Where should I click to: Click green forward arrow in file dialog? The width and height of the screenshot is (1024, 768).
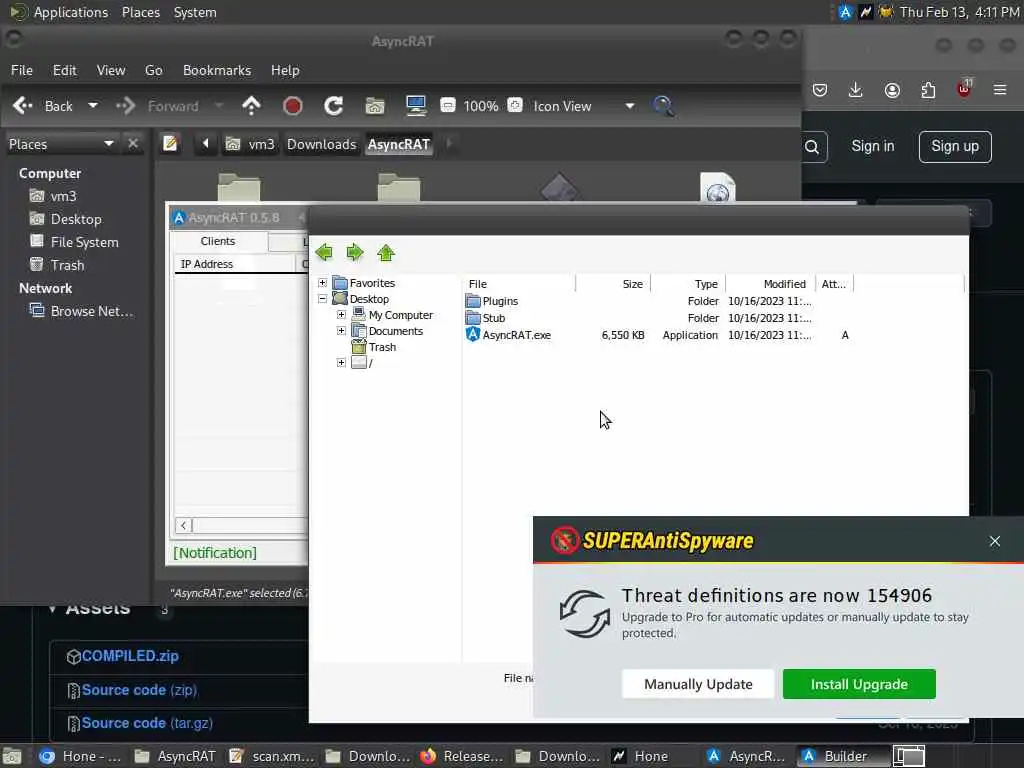(x=355, y=252)
